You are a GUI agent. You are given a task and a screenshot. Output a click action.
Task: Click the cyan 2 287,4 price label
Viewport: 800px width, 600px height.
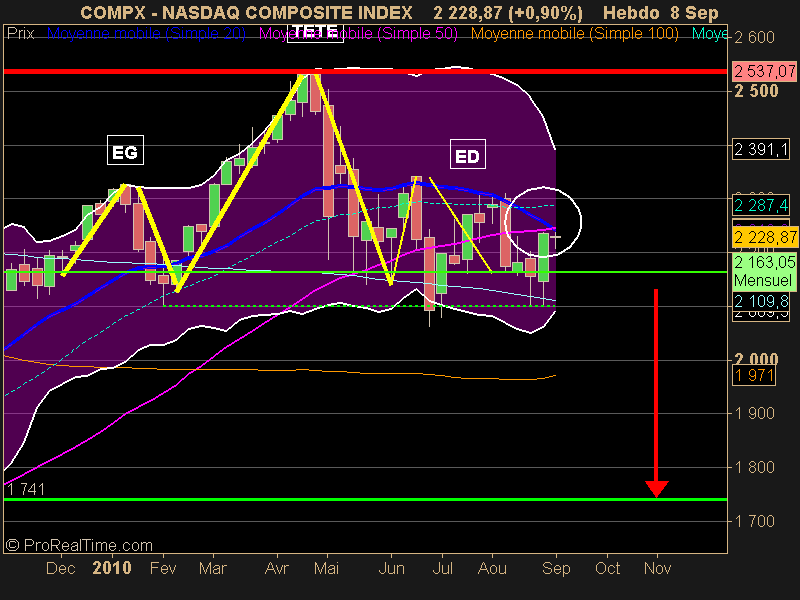tap(761, 206)
